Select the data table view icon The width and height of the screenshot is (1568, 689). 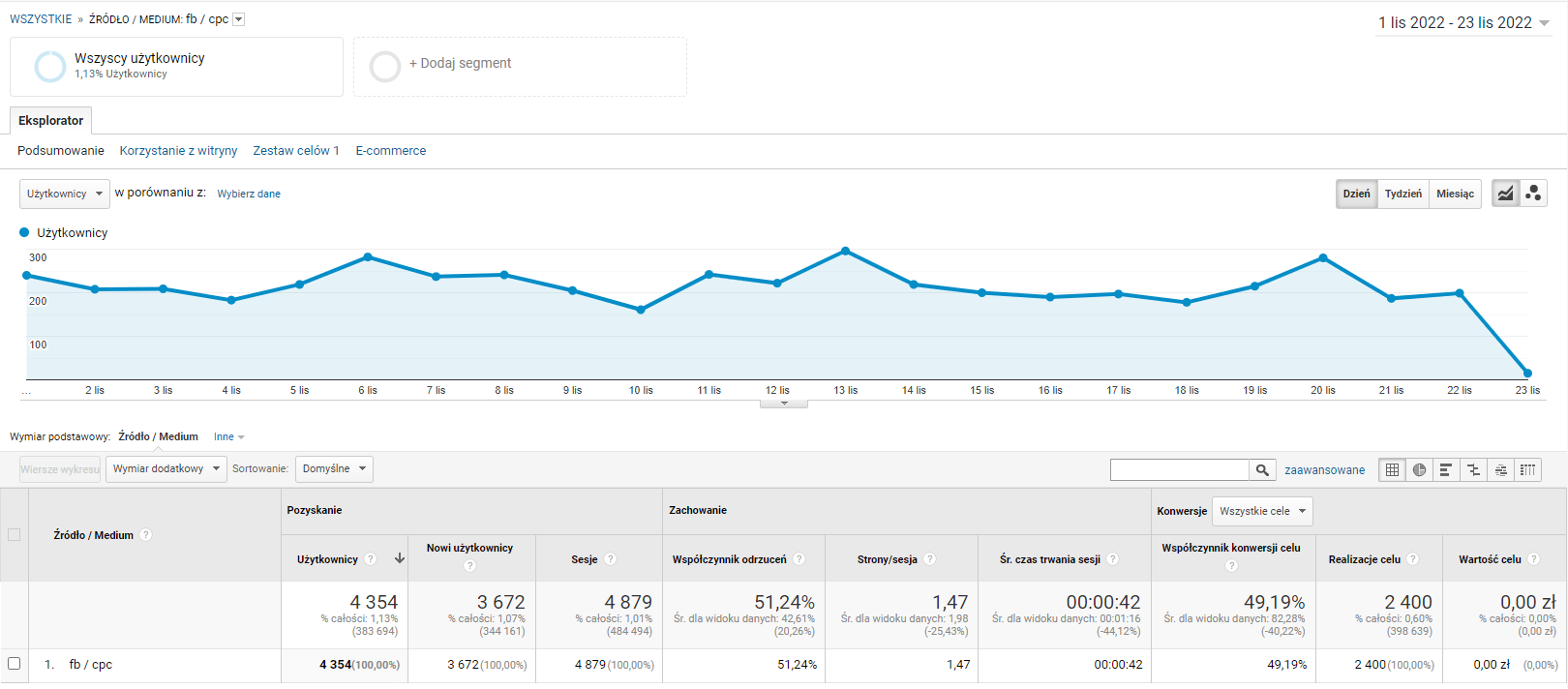(x=1392, y=470)
